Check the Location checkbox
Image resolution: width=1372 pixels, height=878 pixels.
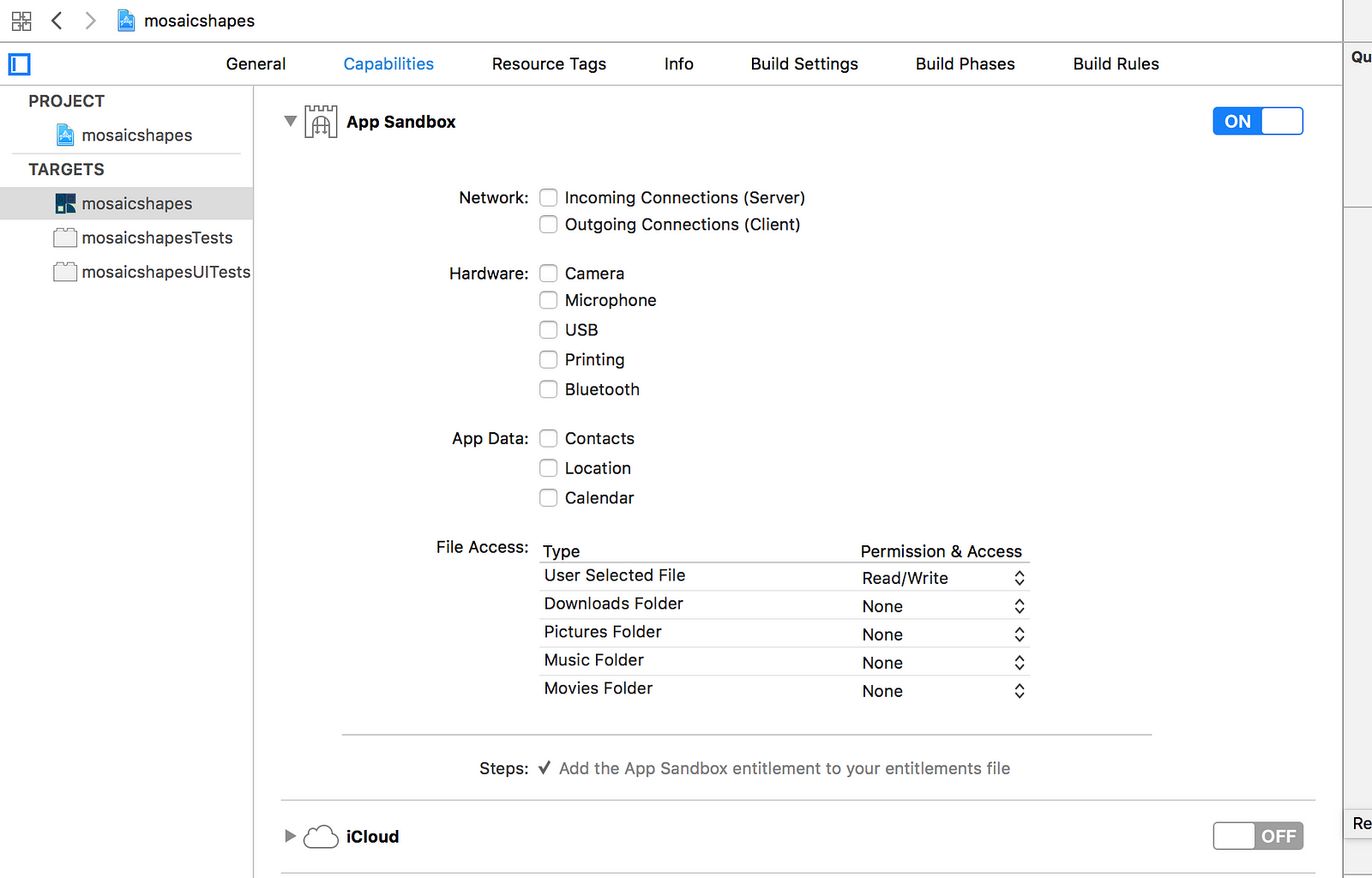click(x=549, y=468)
